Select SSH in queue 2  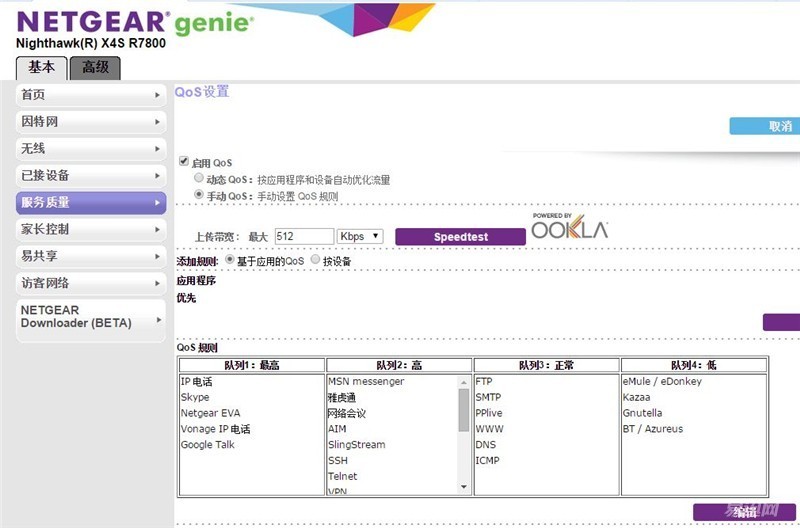[x=338, y=460]
